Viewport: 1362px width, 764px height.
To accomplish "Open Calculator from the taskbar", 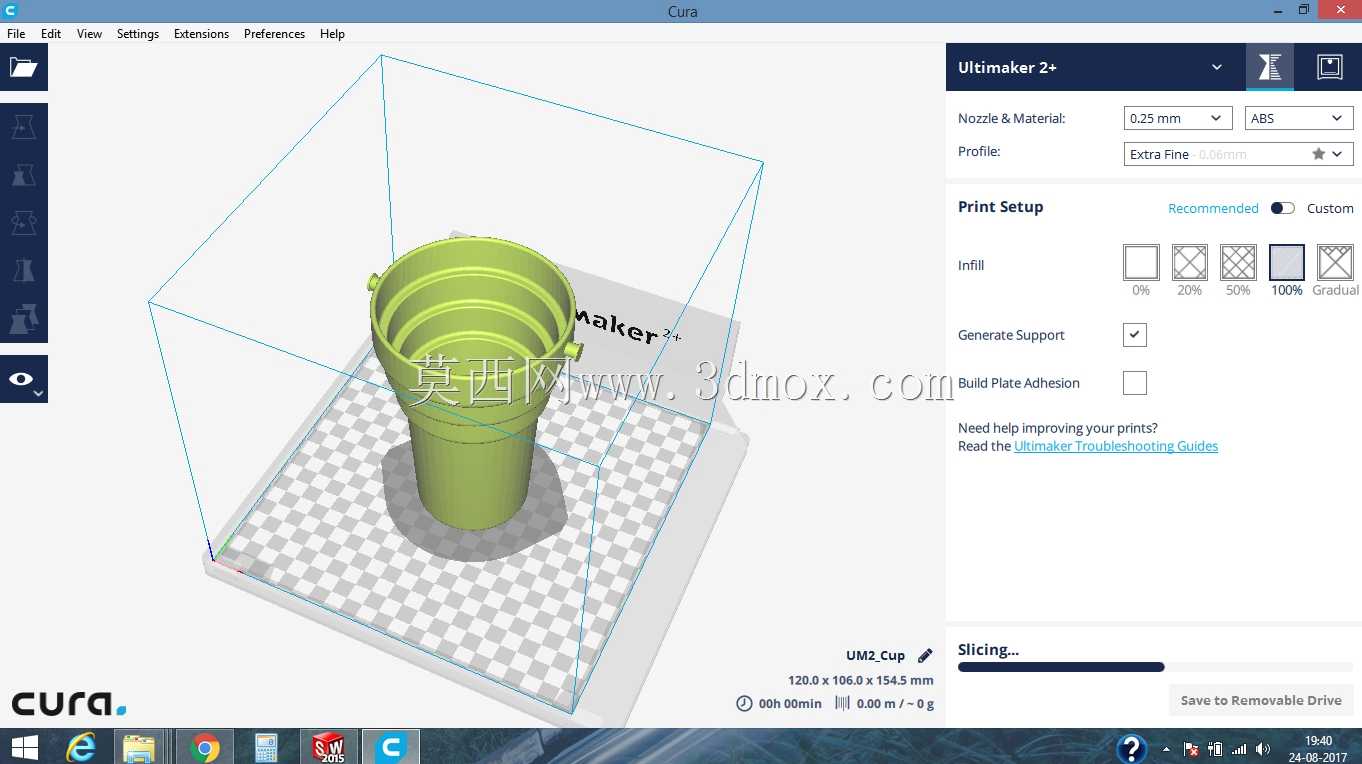I will (x=266, y=747).
